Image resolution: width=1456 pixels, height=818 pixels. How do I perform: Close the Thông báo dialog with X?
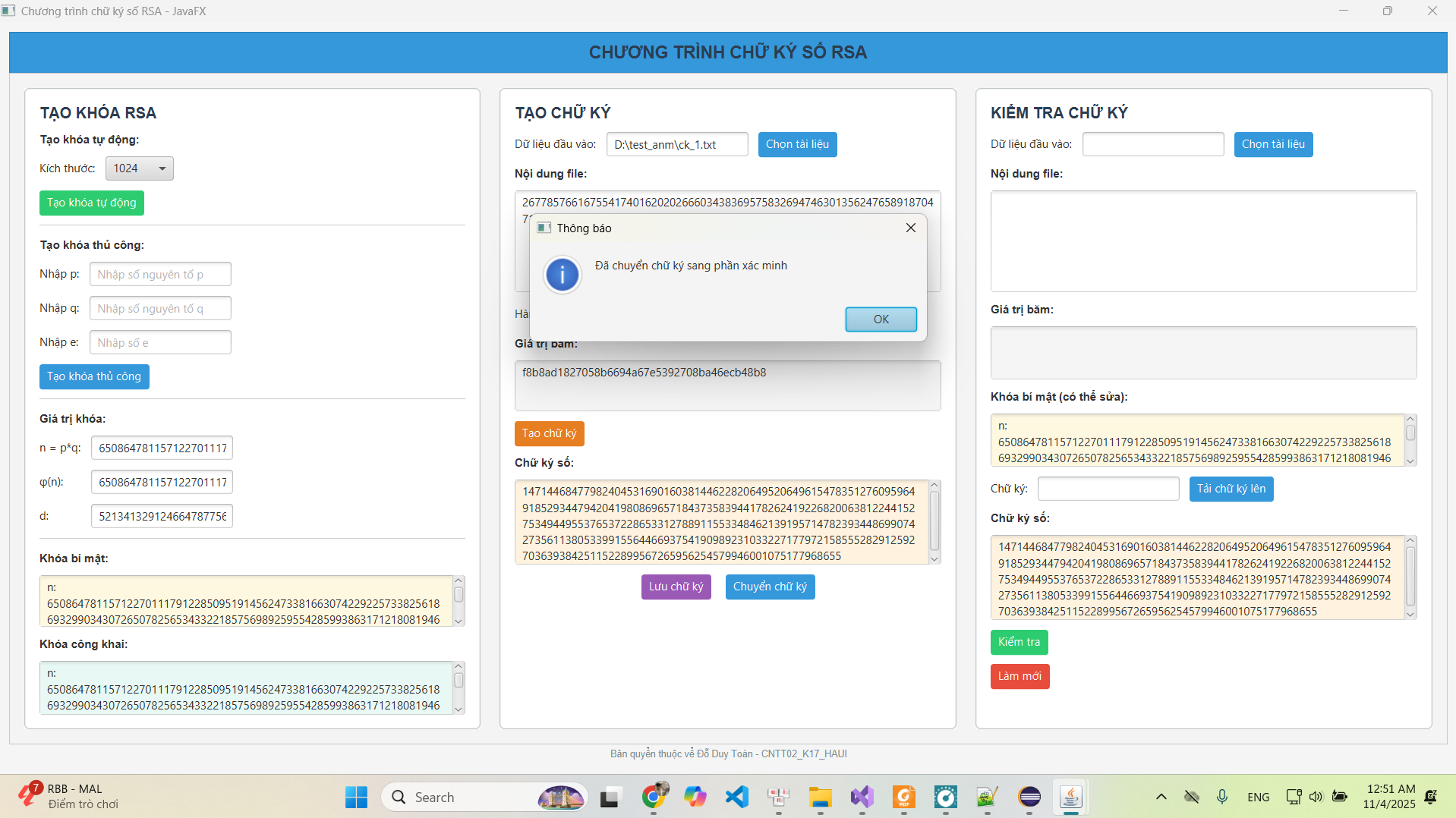[910, 228]
